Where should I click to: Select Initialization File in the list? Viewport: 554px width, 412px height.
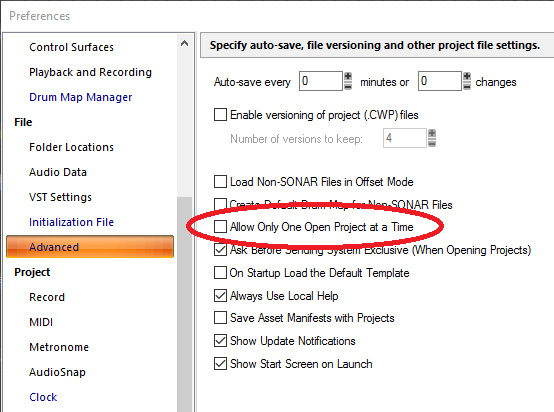pos(71,222)
